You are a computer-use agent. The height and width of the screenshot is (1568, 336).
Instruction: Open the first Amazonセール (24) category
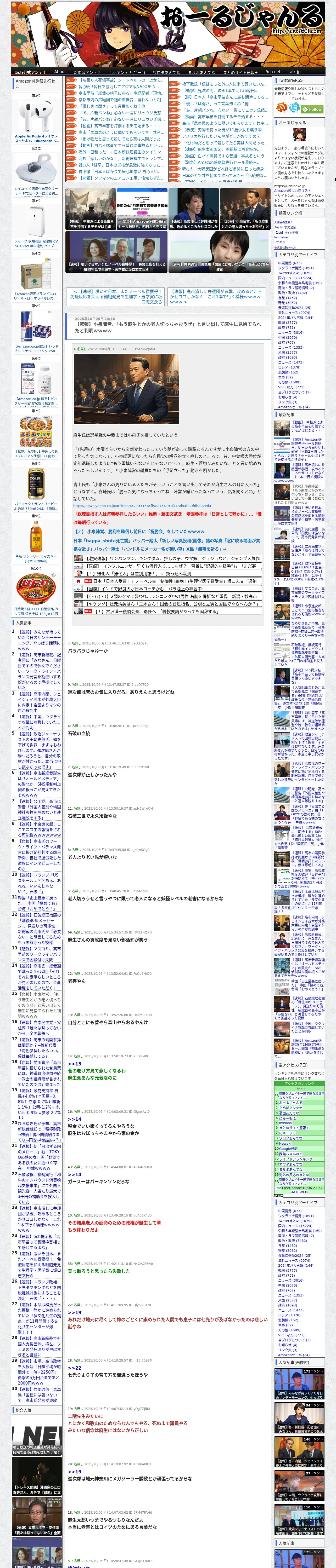(x=293, y=407)
